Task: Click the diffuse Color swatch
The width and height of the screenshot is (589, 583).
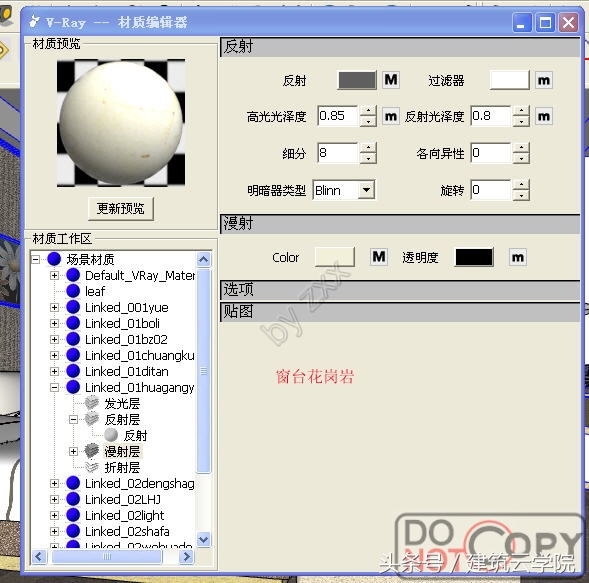Action: tap(335, 257)
